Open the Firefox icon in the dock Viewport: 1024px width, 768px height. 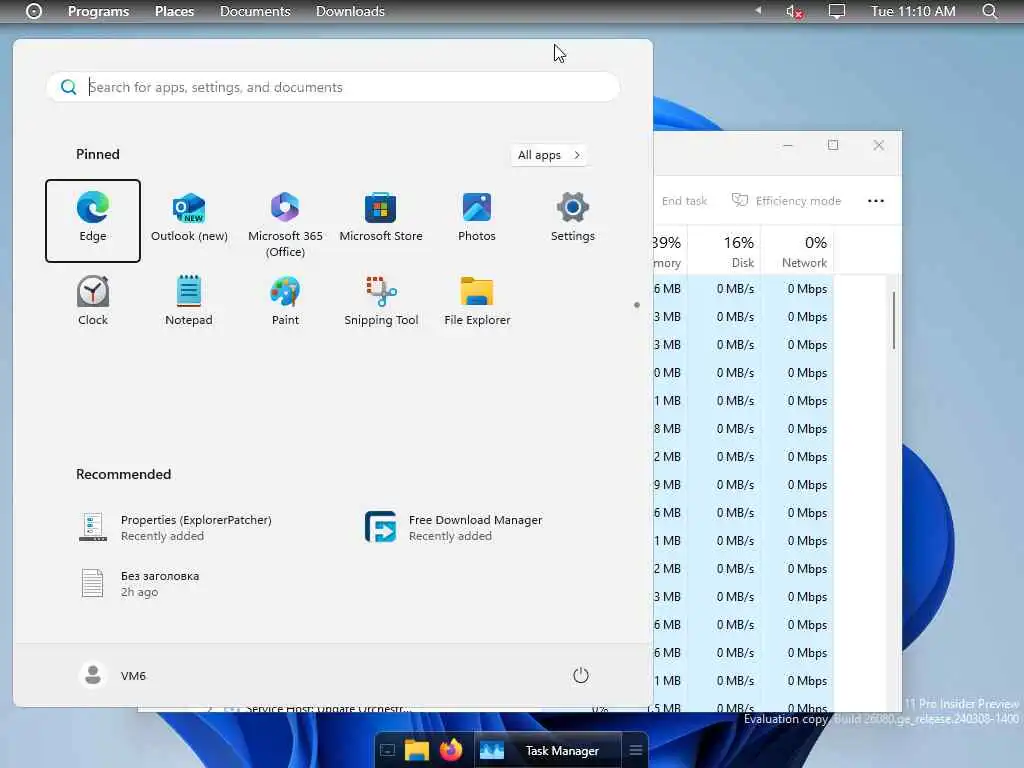click(x=451, y=750)
